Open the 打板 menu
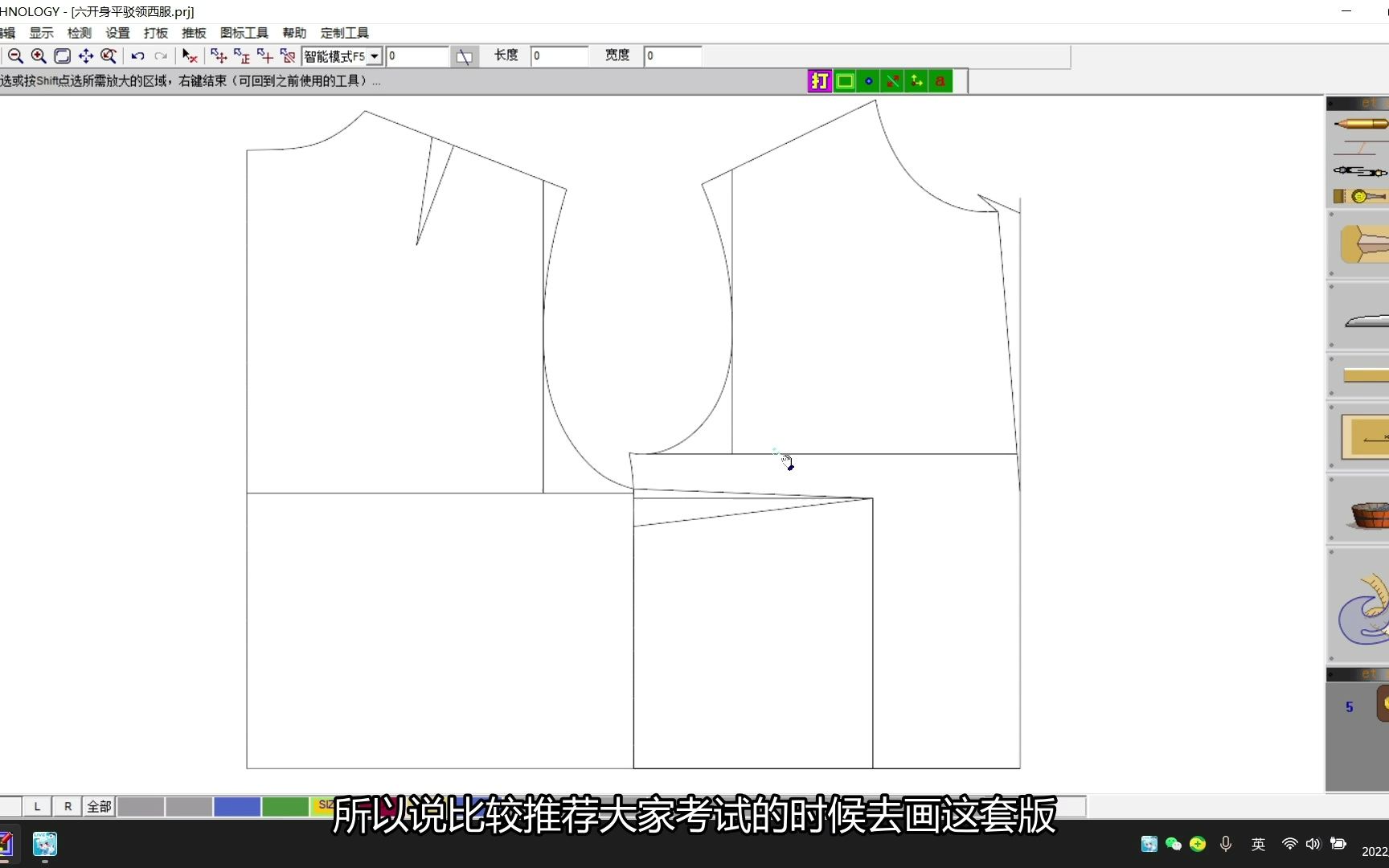Viewport: 1389px width, 868px height. pyautogui.click(x=156, y=33)
